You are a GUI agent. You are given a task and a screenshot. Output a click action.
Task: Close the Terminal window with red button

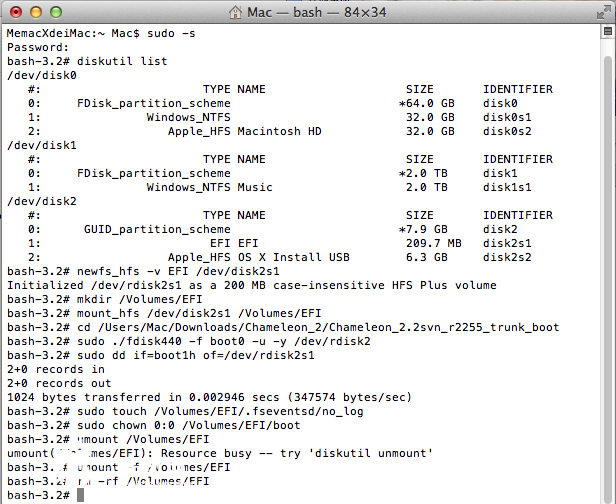(13, 13)
